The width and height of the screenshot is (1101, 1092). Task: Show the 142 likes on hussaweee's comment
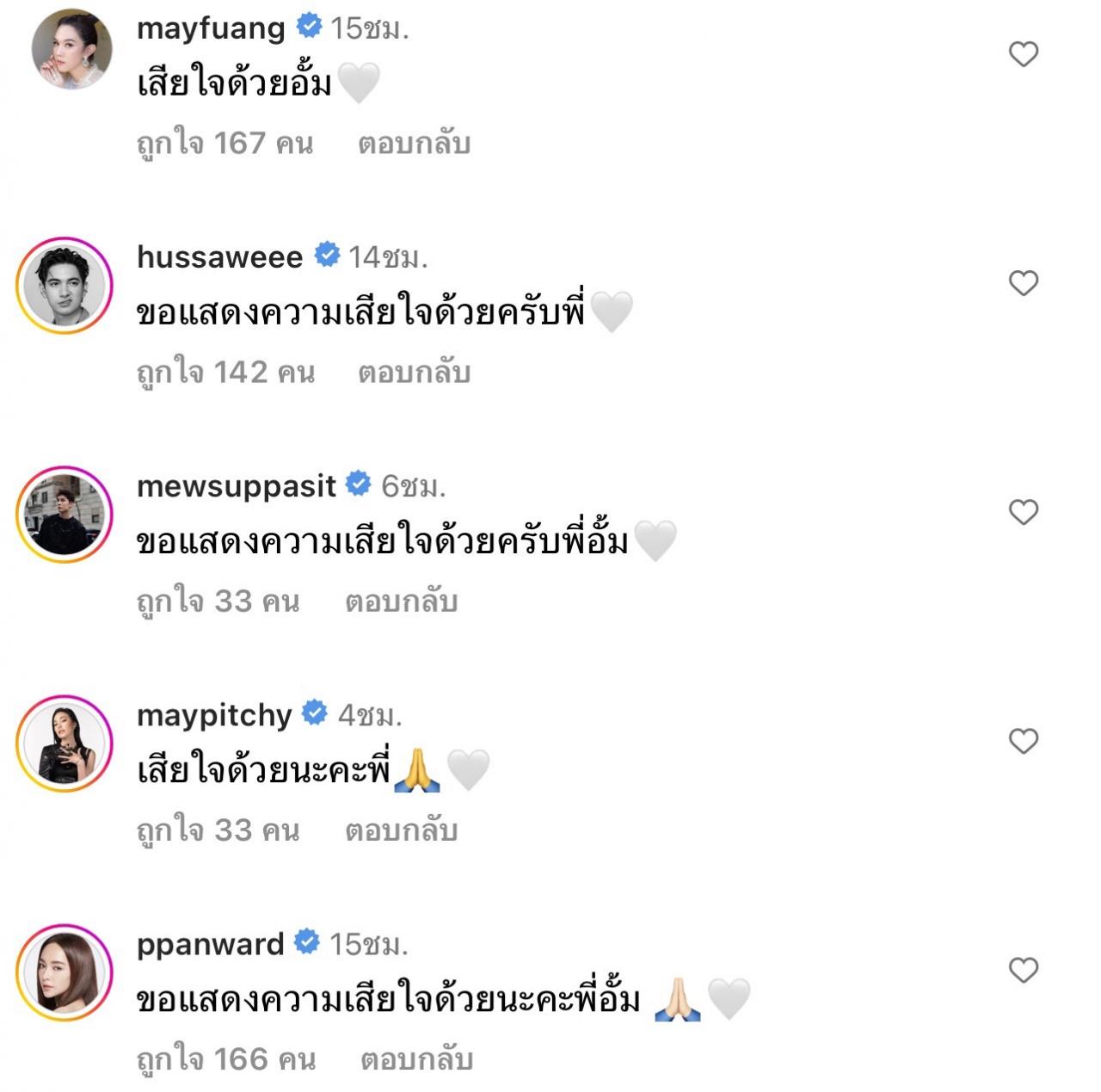point(225,373)
